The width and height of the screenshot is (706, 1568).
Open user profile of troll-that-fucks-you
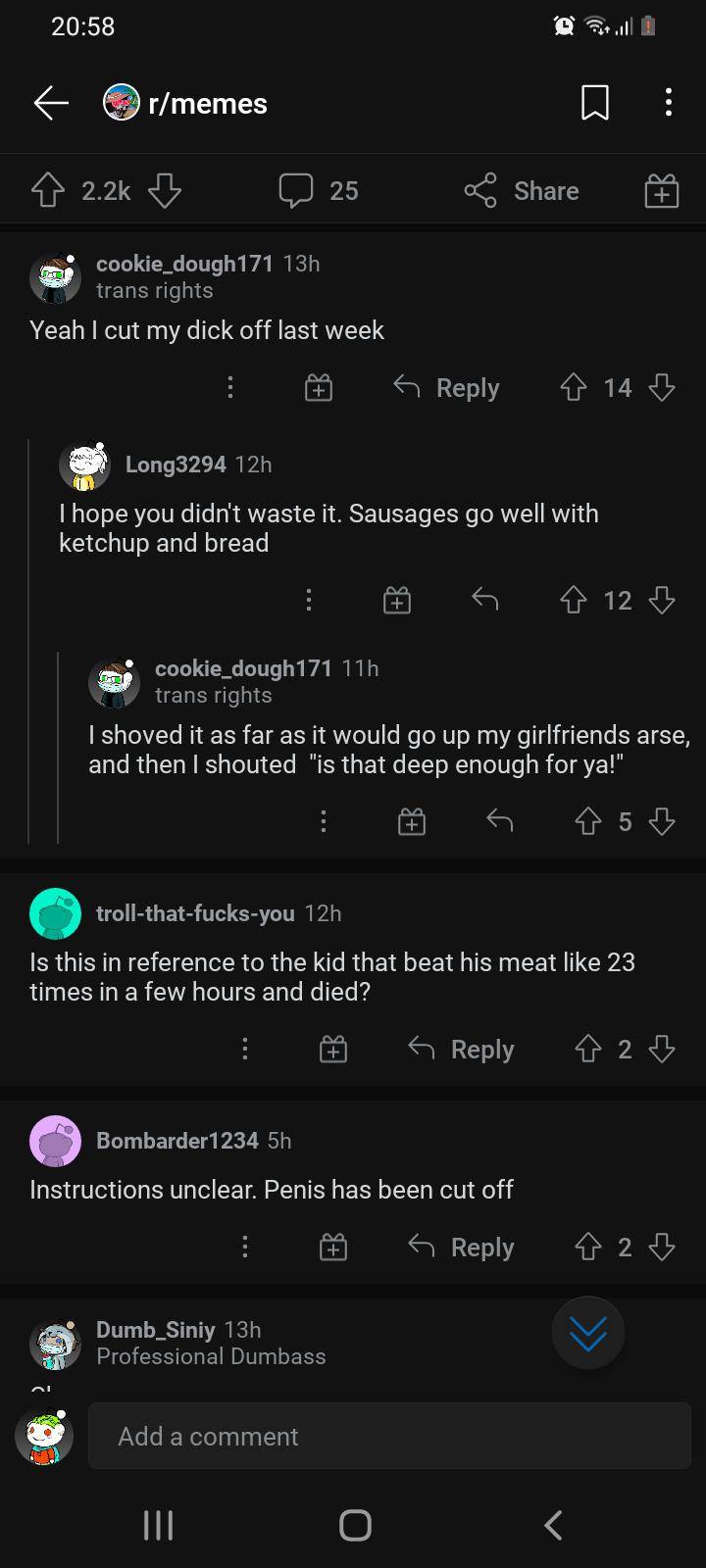point(195,913)
